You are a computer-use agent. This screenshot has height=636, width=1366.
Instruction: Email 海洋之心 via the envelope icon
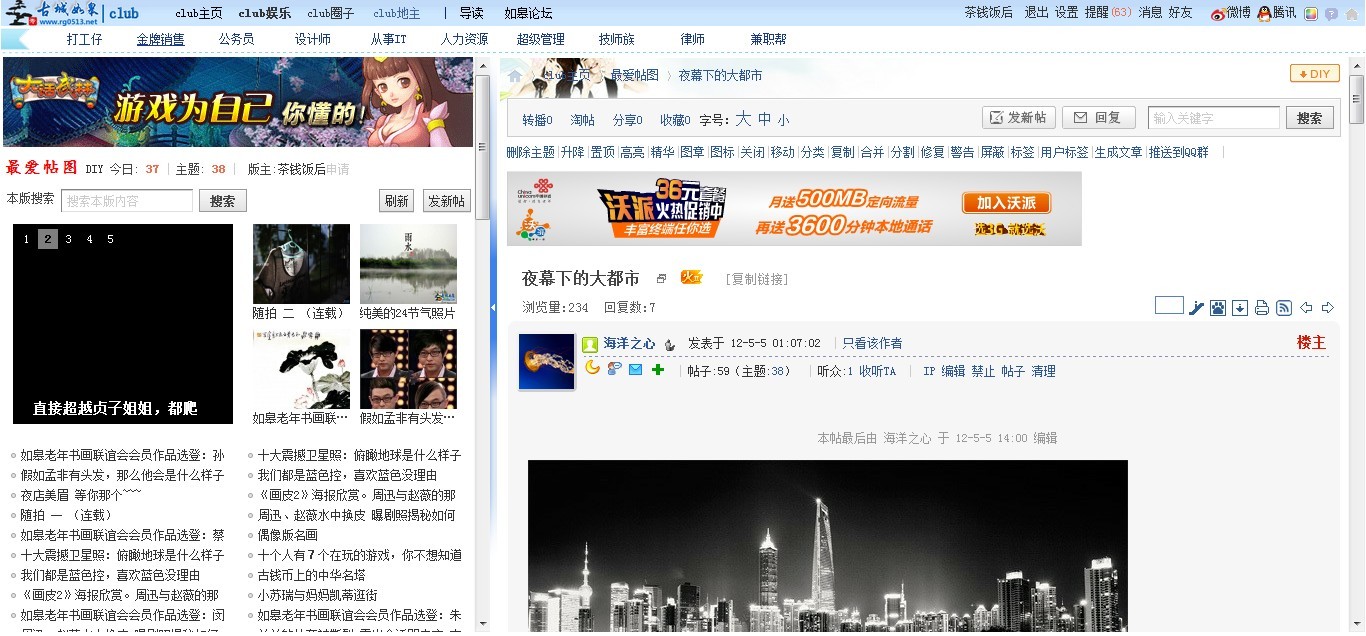(636, 369)
